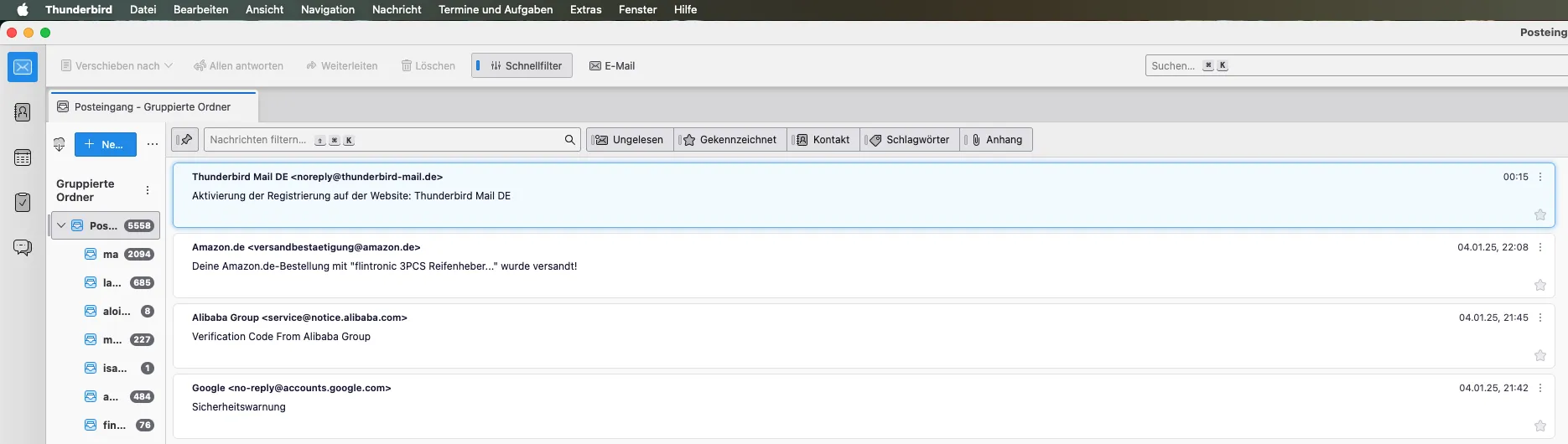Open the Thunderbird application menu
Viewport: 1568px width, 444px height.
79,9
